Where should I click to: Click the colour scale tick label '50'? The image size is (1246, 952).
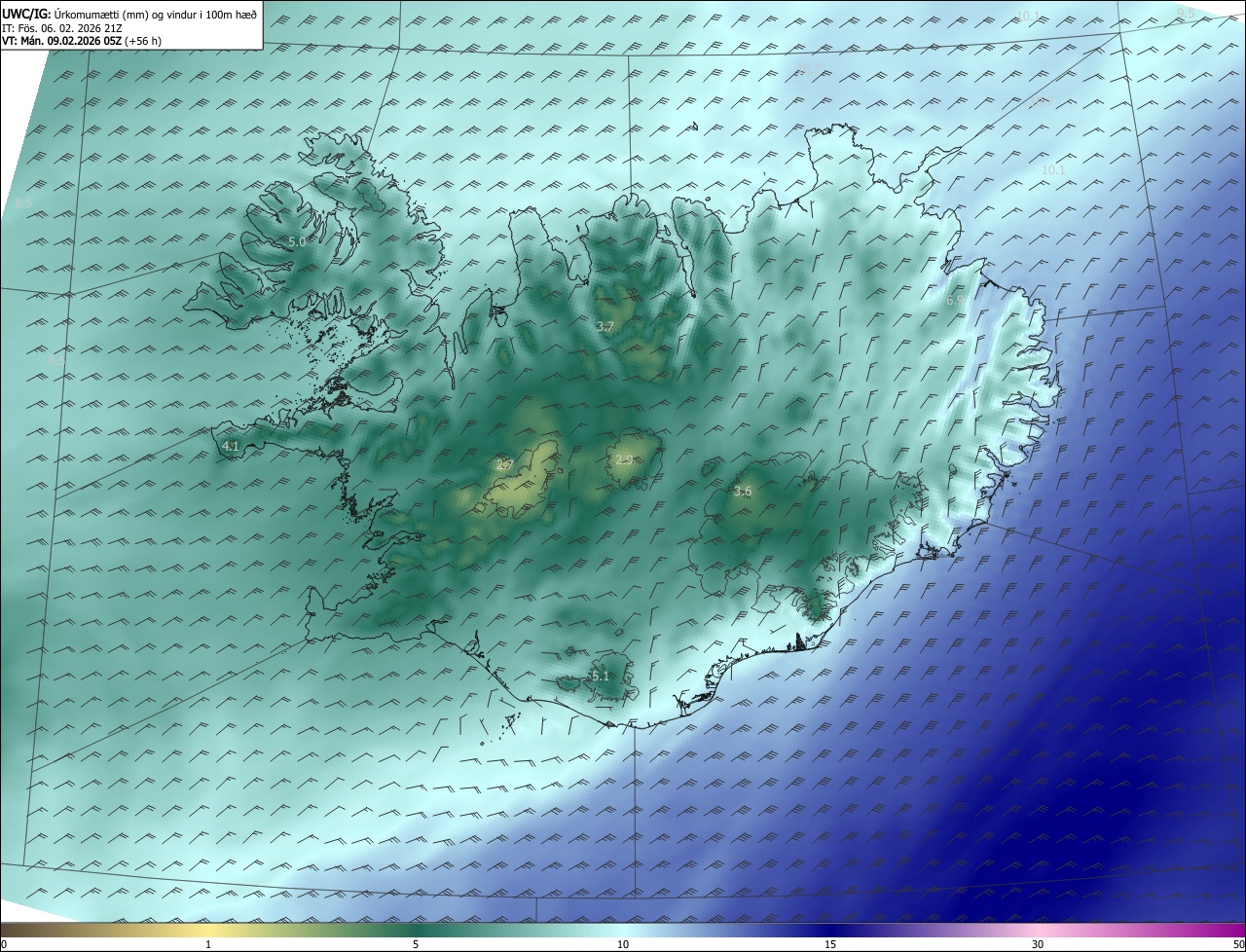pos(1238,944)
